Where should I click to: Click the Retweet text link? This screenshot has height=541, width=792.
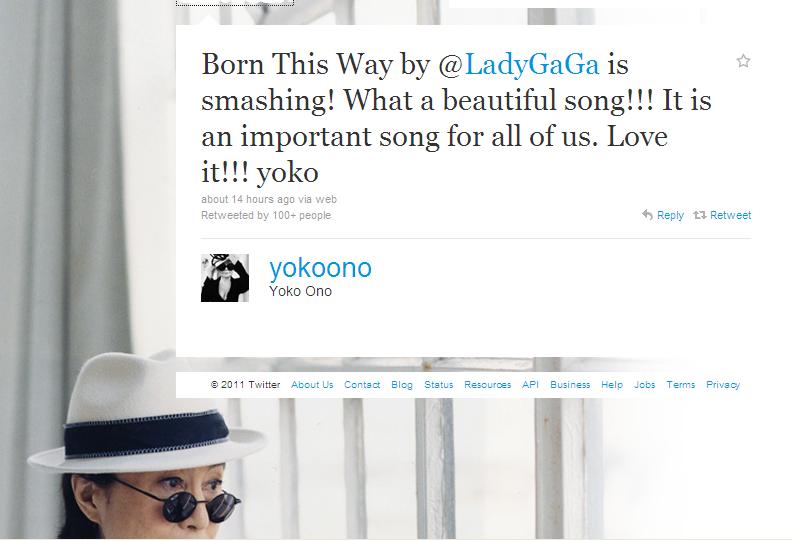(x=730, y=215)
